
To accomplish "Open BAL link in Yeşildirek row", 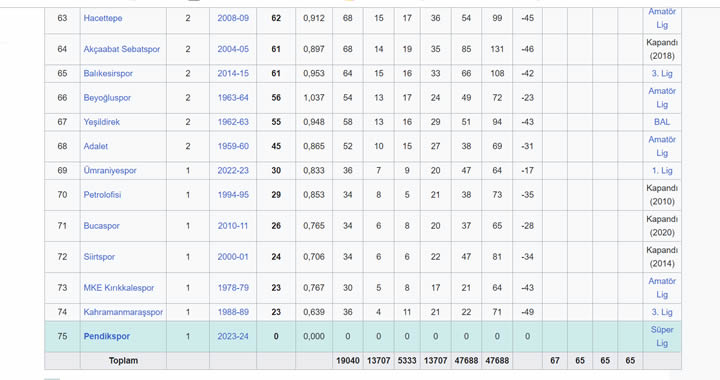I will coord(662,122).
